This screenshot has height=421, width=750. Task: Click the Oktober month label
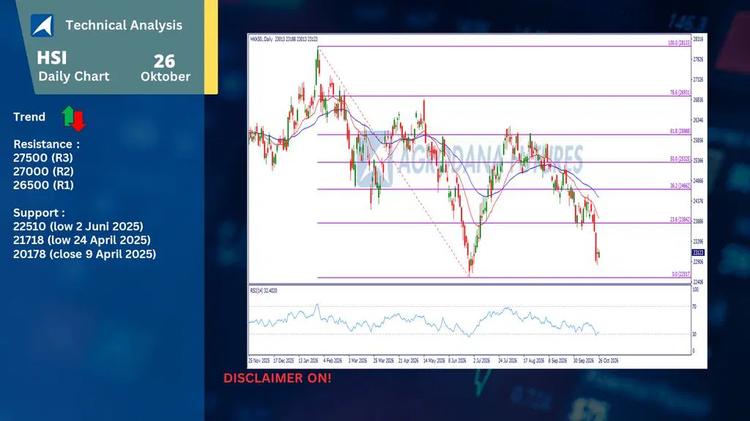[165, 77]
